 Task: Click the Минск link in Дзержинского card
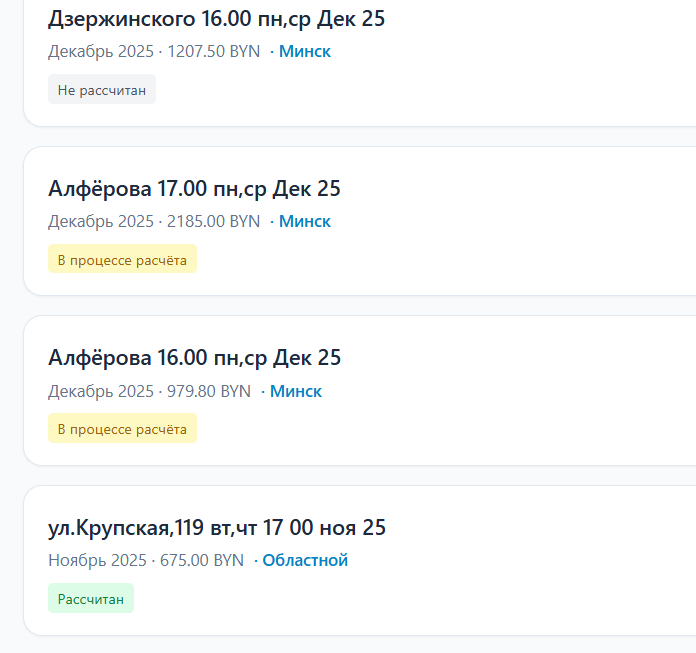coord(304,51)
